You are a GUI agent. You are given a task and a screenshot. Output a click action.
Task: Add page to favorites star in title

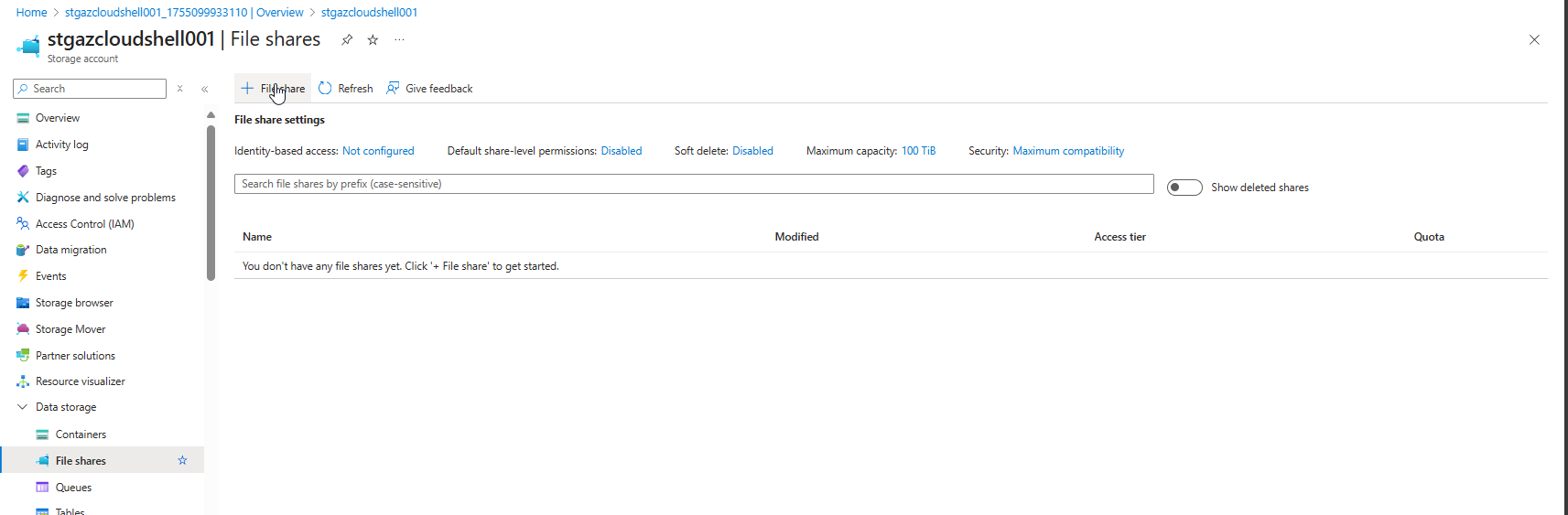coord(373,39)
